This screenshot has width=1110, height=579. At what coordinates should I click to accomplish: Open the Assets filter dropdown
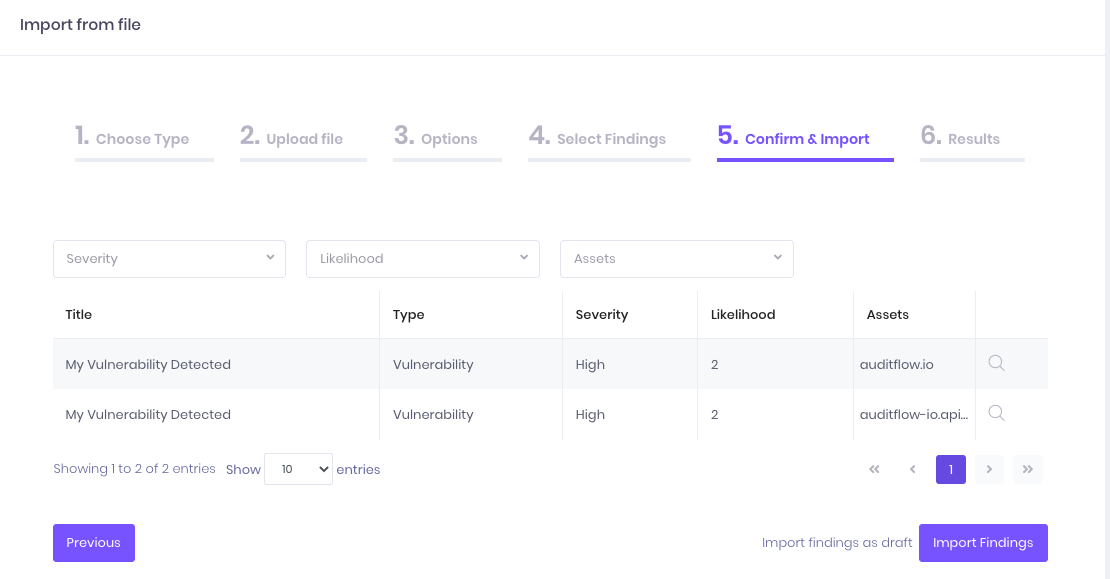click(677, 259)
